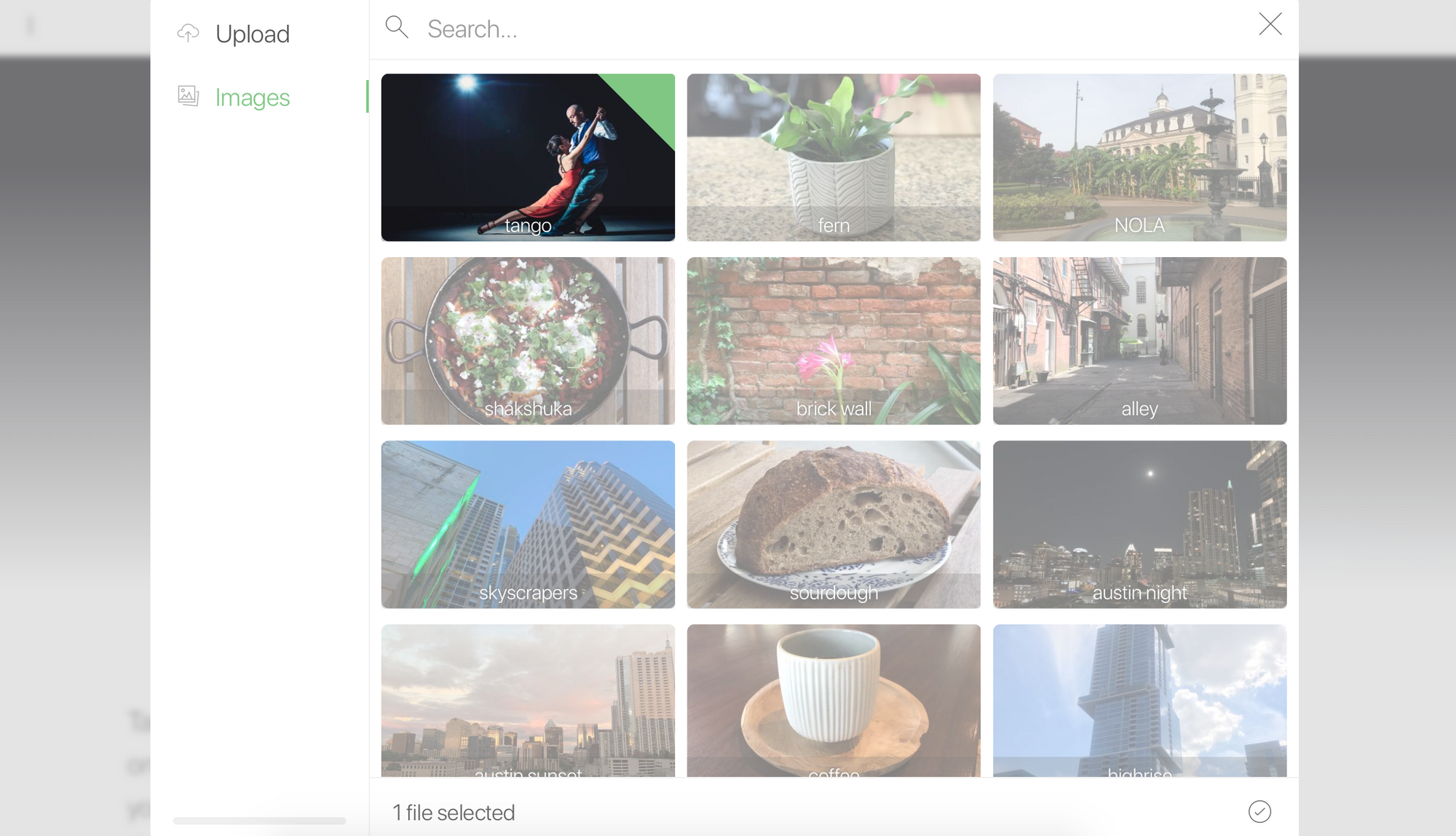Image resolution: width=1456 pixels, height=836 pixels.
Task: Select the austin sunset image
Action: tap(528, 701)
